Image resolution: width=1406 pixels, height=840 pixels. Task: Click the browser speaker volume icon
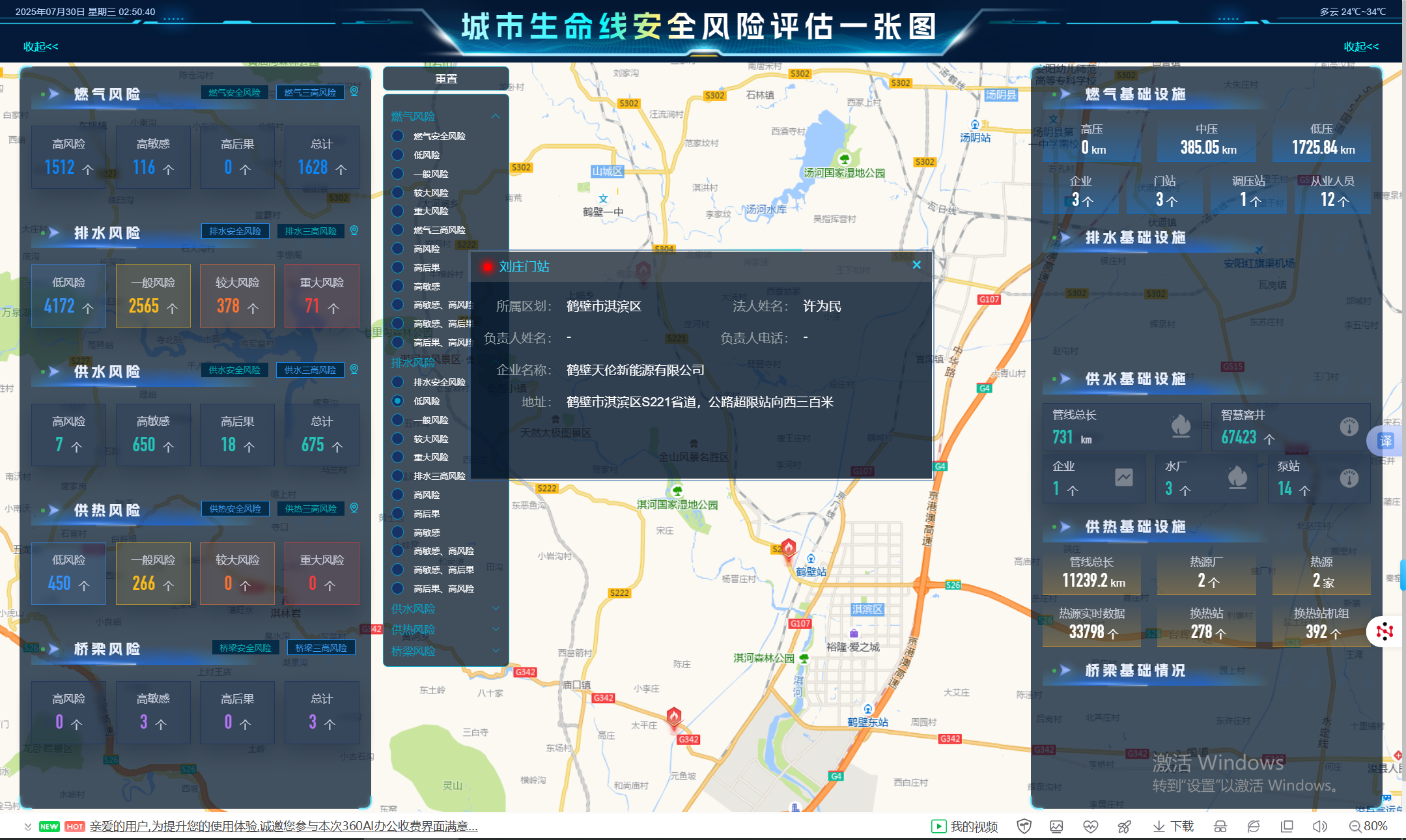pyautogui.click(x=1319, y=826)
